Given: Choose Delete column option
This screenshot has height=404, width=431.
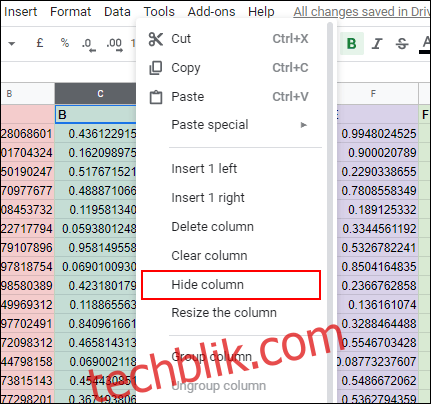Looking at the screenshot, I should tap(212, 227).
